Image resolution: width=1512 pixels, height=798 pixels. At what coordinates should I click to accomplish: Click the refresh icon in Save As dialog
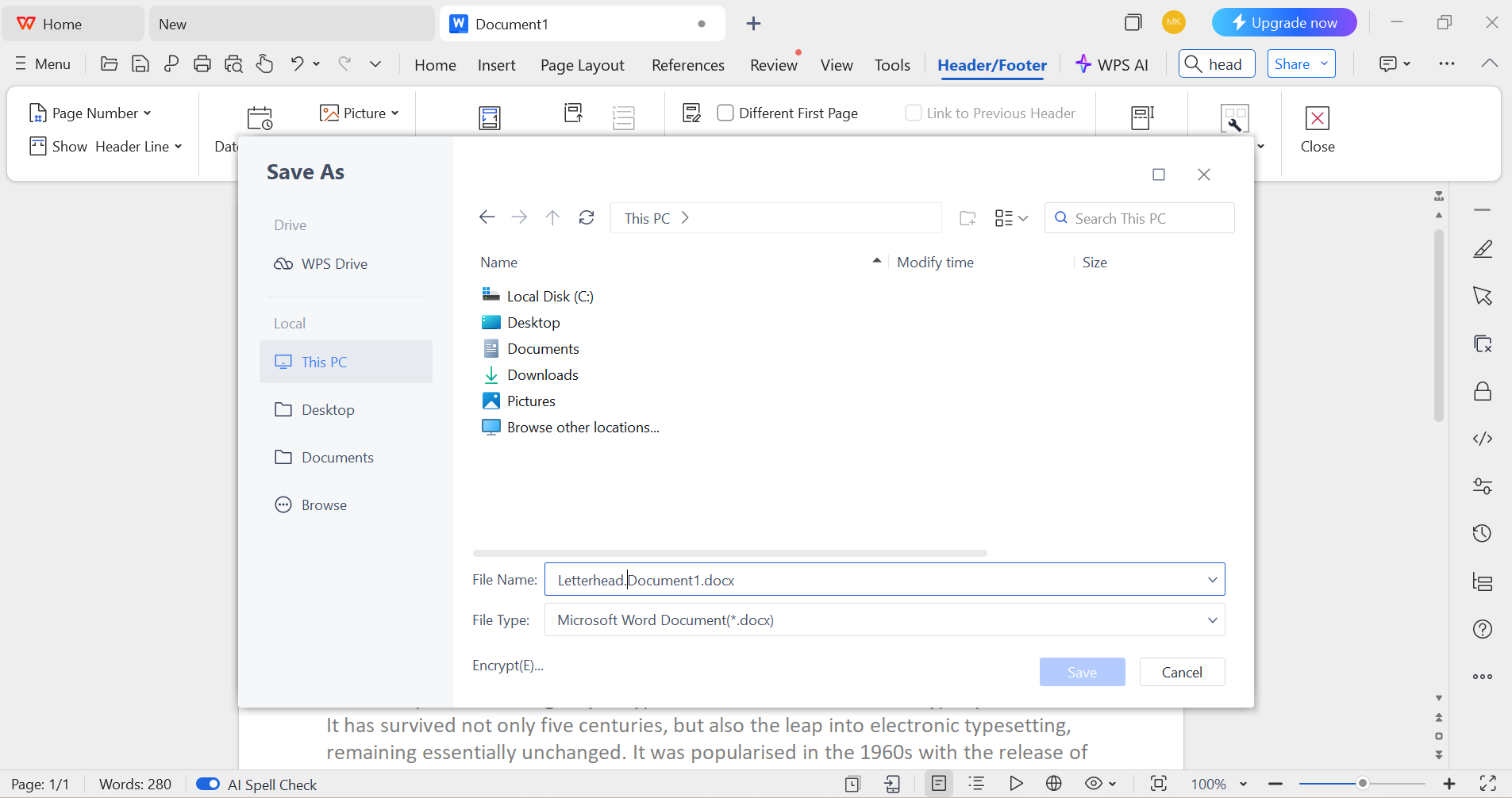[587, 218]
